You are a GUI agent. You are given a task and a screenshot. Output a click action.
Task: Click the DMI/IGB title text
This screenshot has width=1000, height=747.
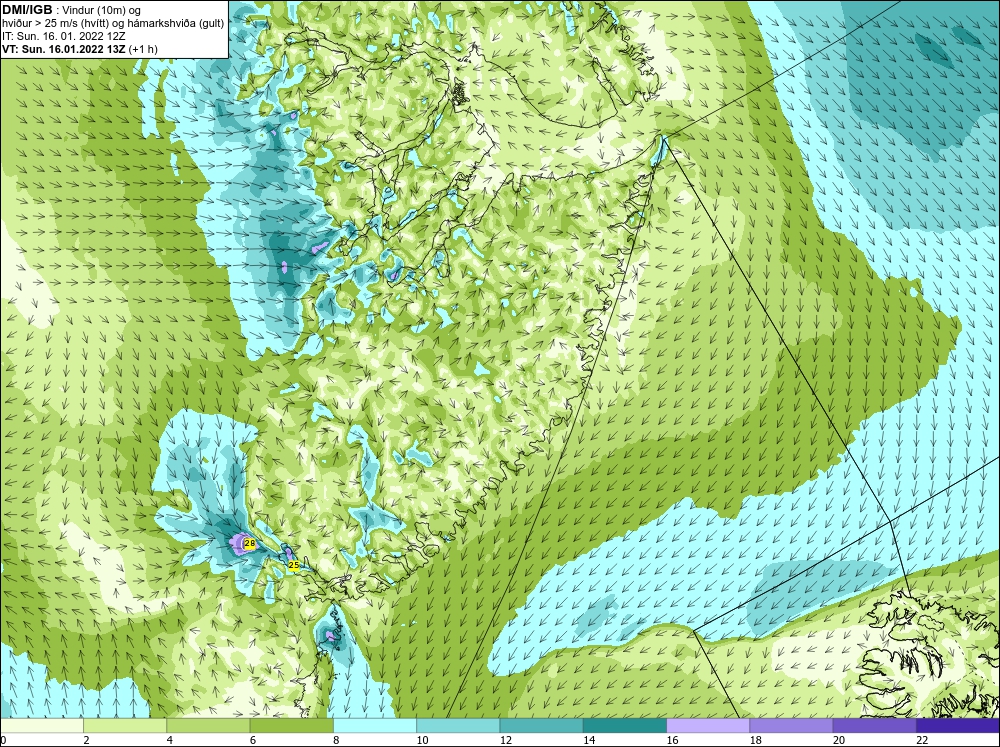[27, 10]
